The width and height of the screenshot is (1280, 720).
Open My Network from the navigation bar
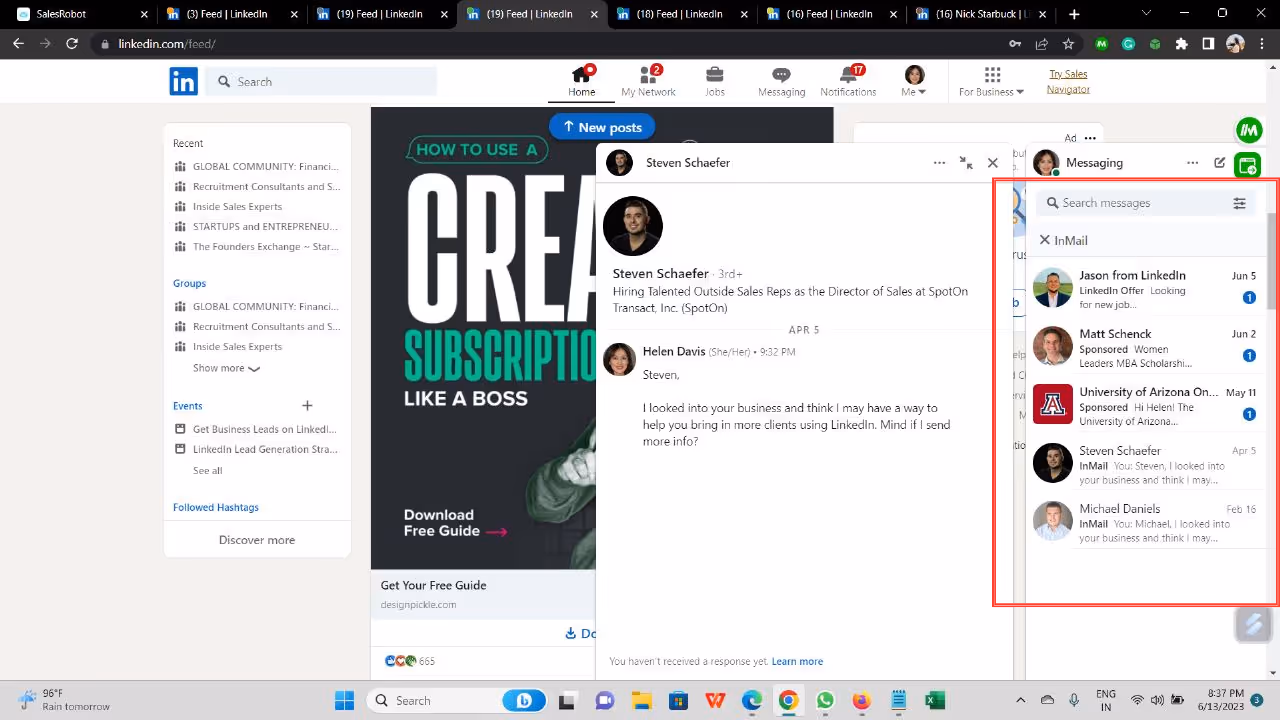[x=648, y=81]
